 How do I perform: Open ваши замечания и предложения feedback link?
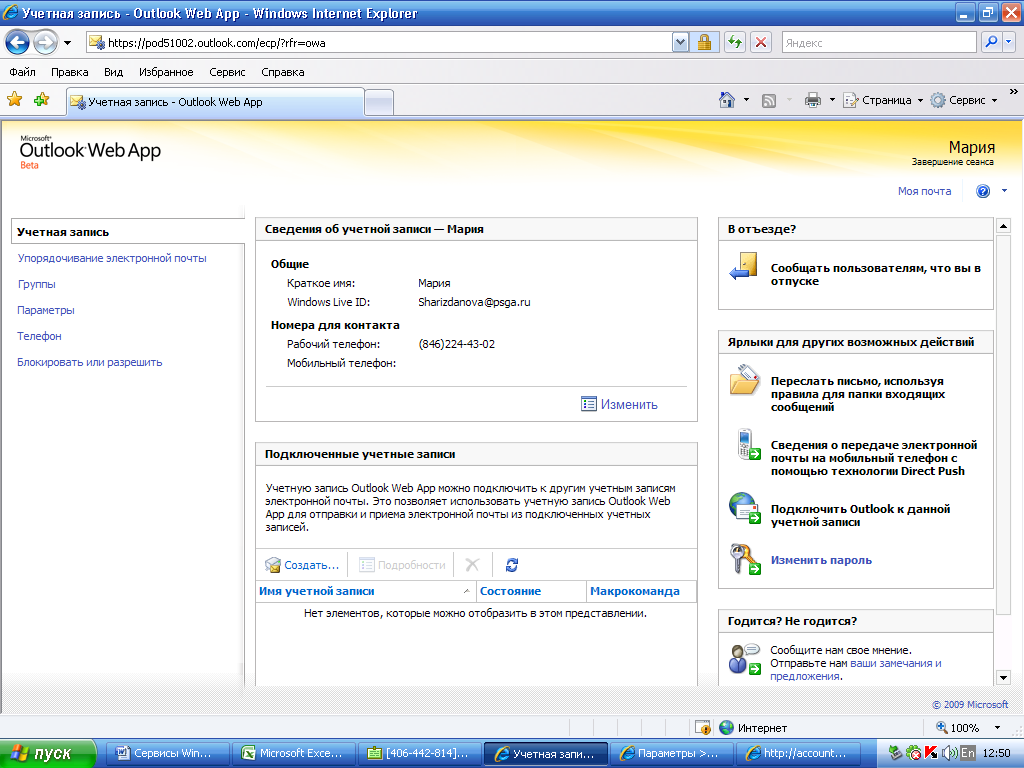(x=856, y=669)
